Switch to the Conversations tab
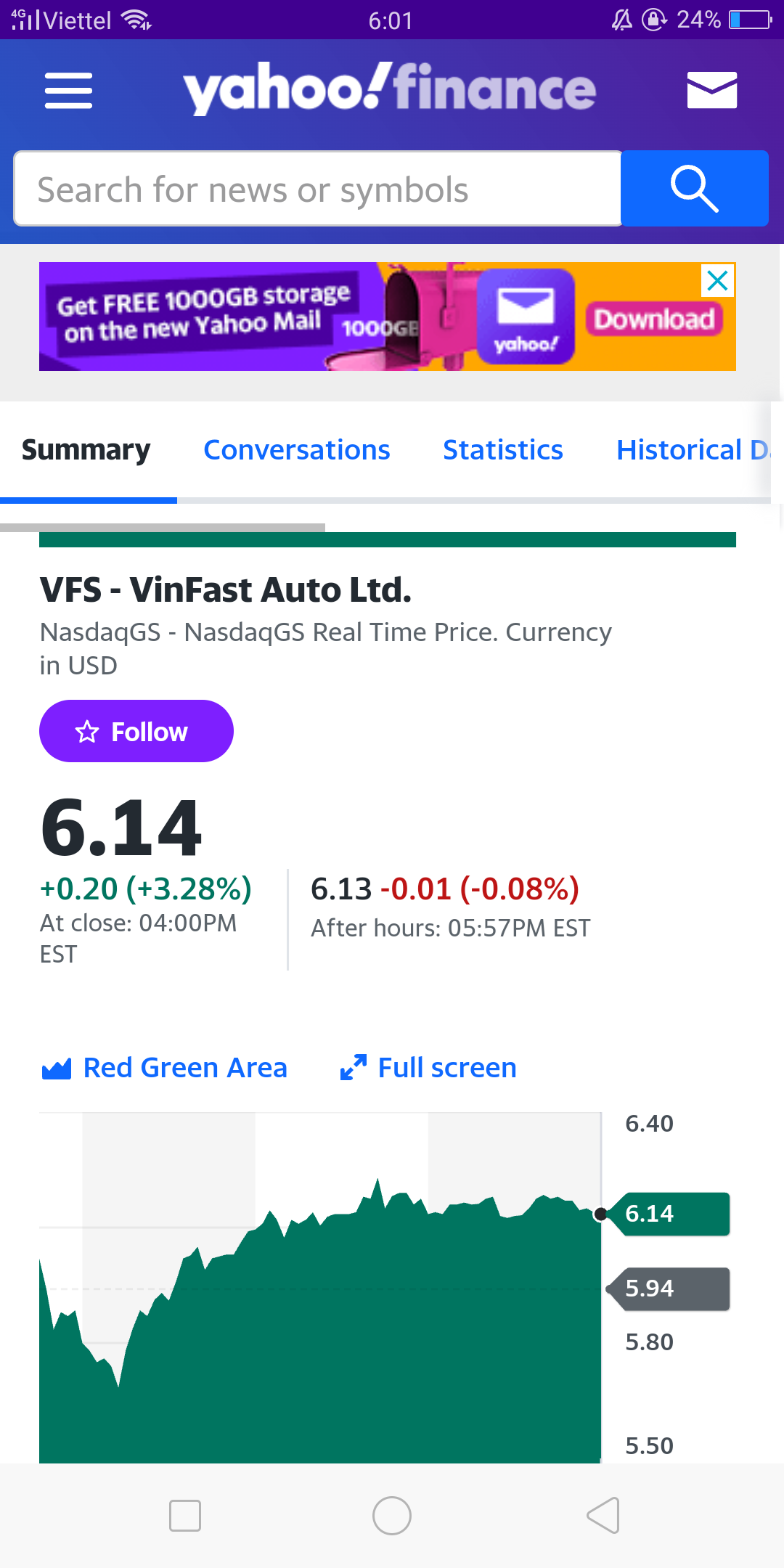The height and width of the screenshot is (1568, 784). pos(296,450)
